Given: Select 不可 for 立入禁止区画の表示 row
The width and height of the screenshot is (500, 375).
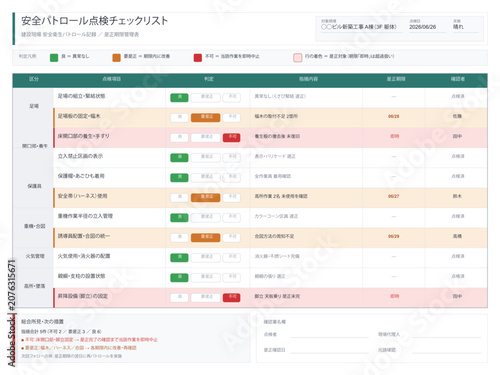Looking at the screenshot, I should pos(231,157).
